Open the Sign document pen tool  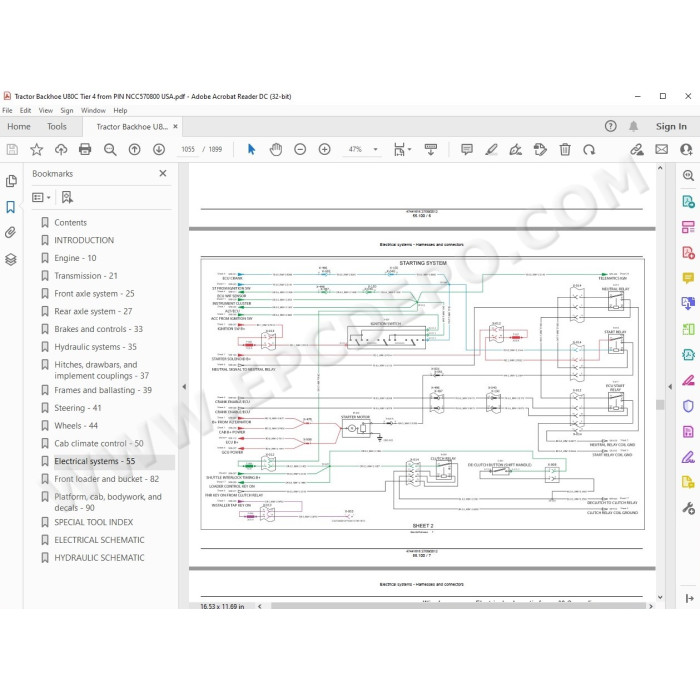pyautogui.click(x=516, y=150)
